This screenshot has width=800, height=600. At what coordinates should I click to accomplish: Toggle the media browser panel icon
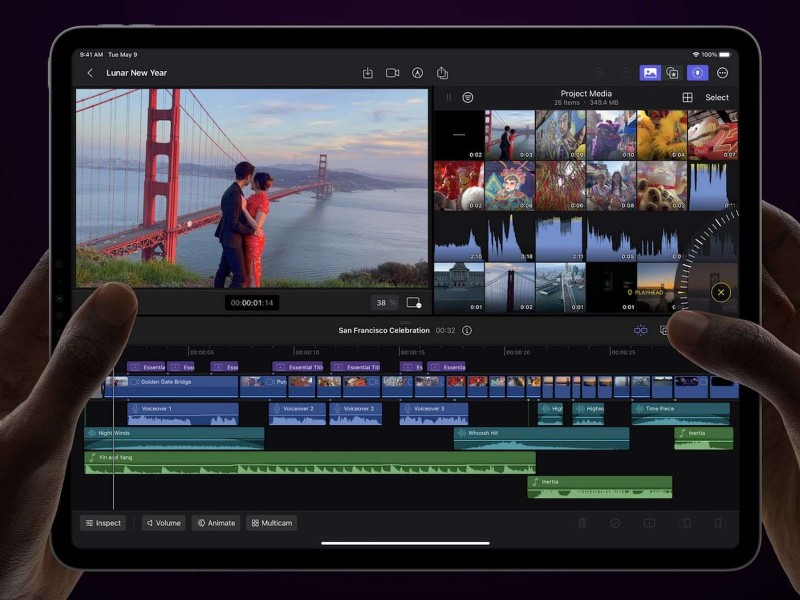point(649,72)
